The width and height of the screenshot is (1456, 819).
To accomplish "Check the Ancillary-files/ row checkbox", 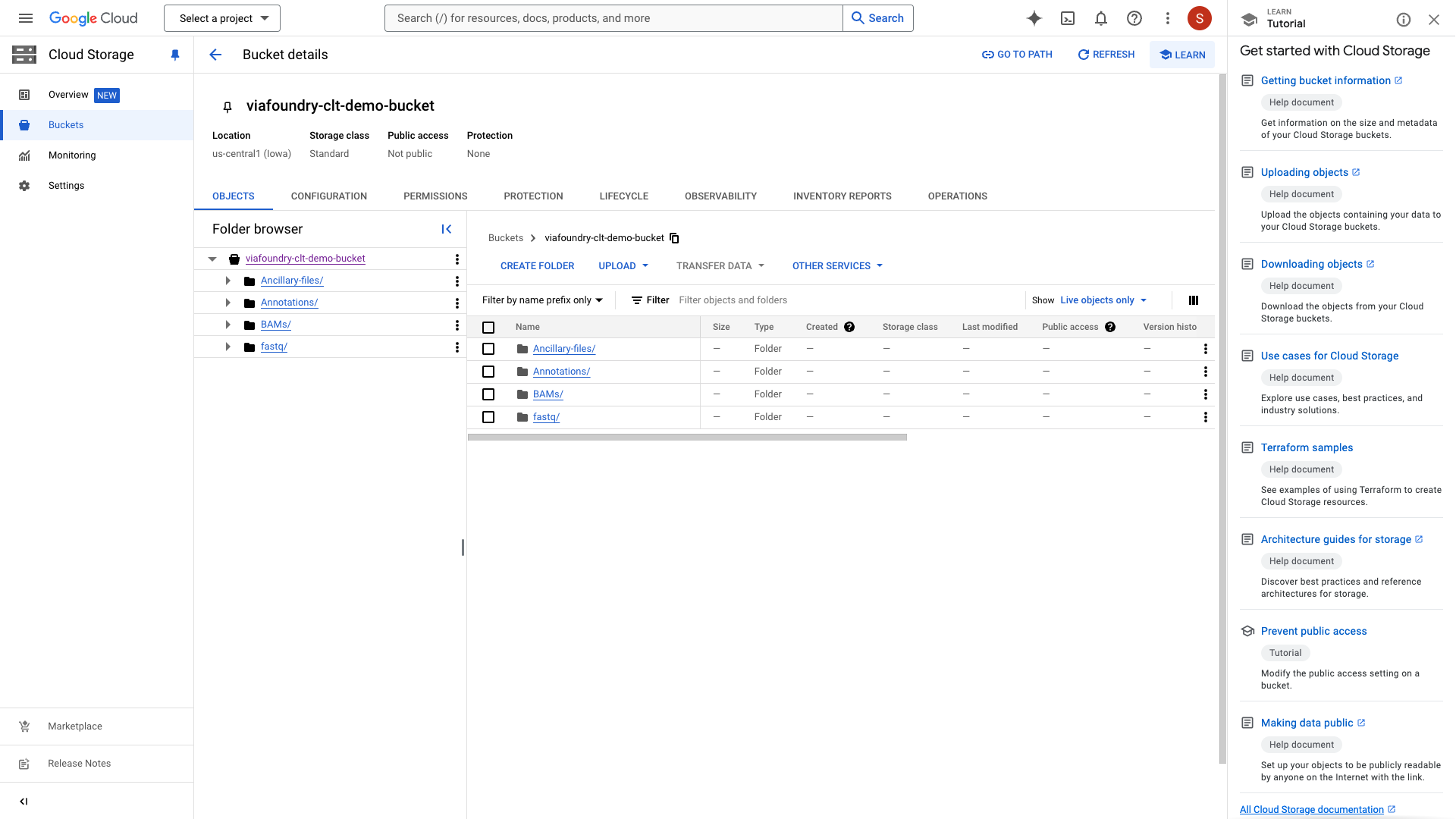I will pos(488,349).
